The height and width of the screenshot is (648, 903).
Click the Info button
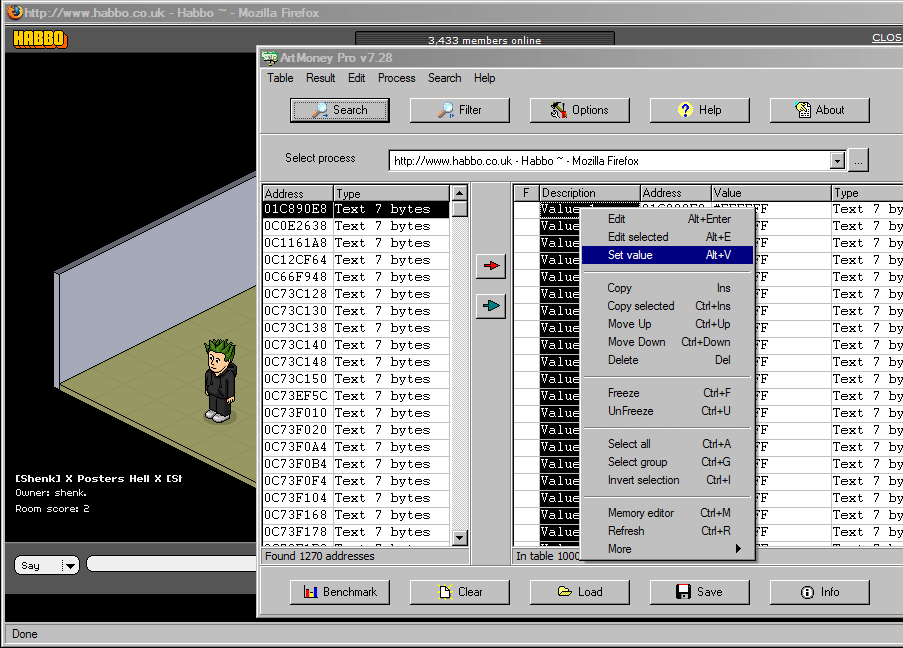click(819, 592)
